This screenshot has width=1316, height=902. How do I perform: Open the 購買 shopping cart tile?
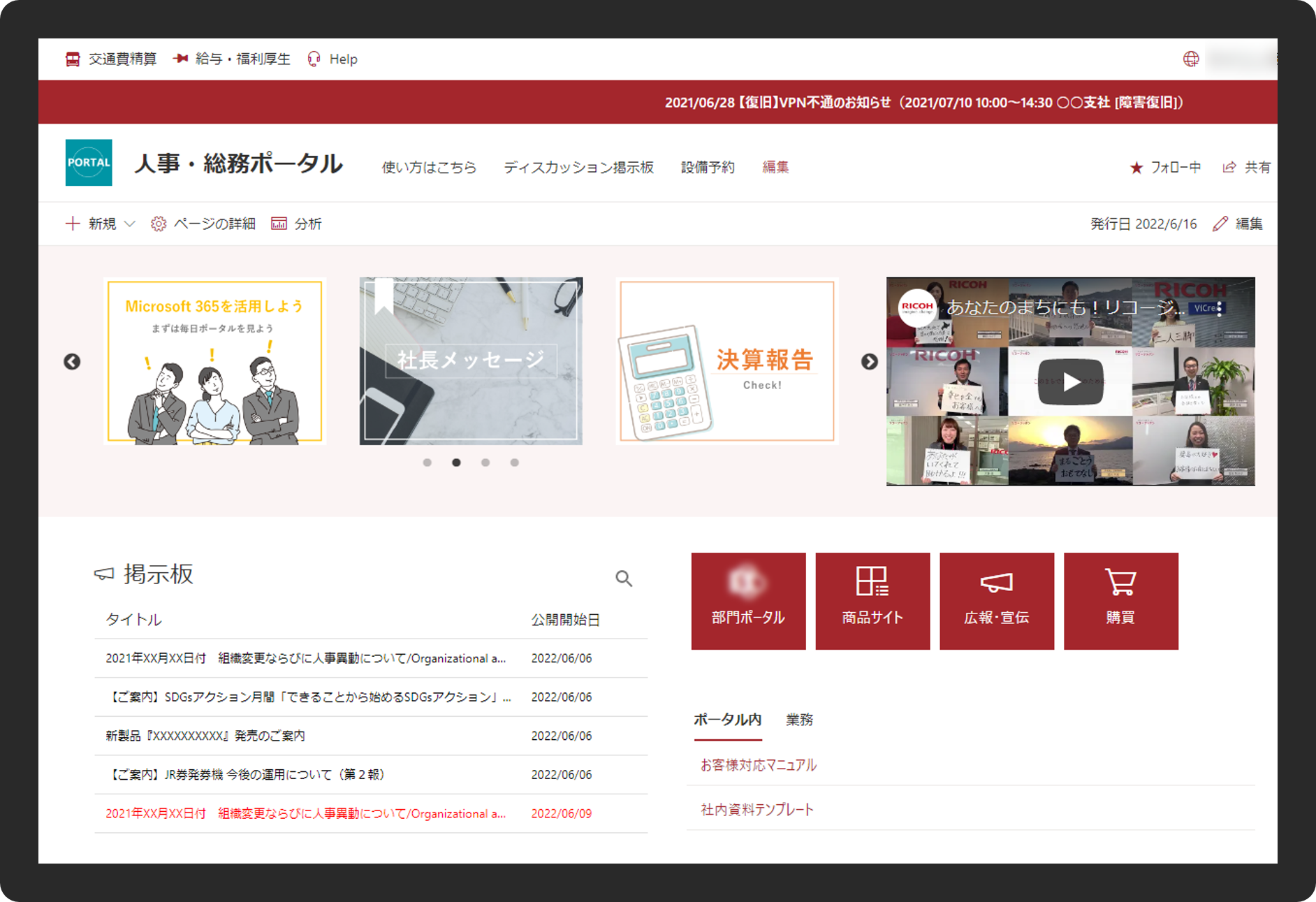pyautogui.click(x=1120, y=601)
